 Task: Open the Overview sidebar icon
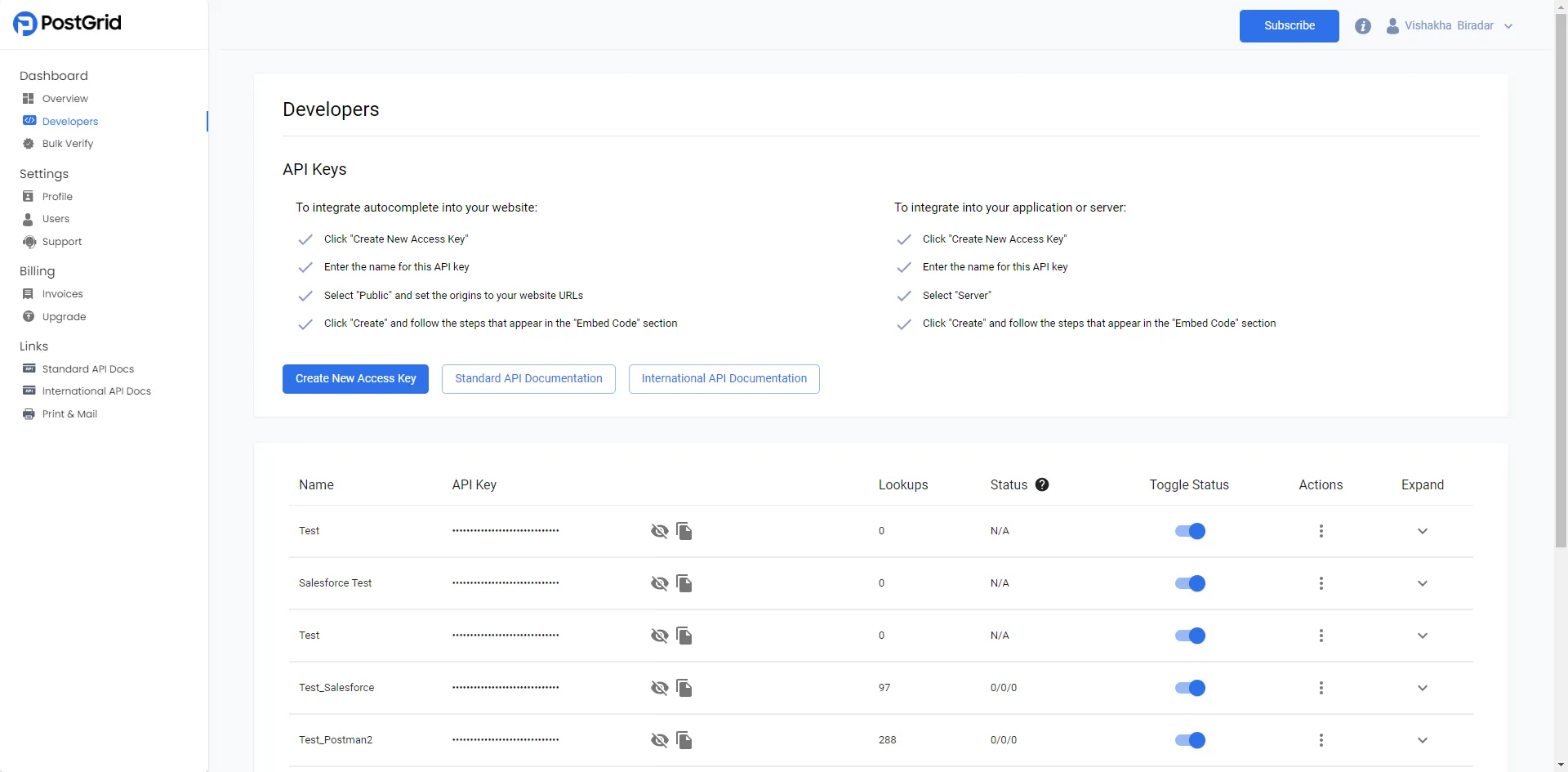click(29, 98)
